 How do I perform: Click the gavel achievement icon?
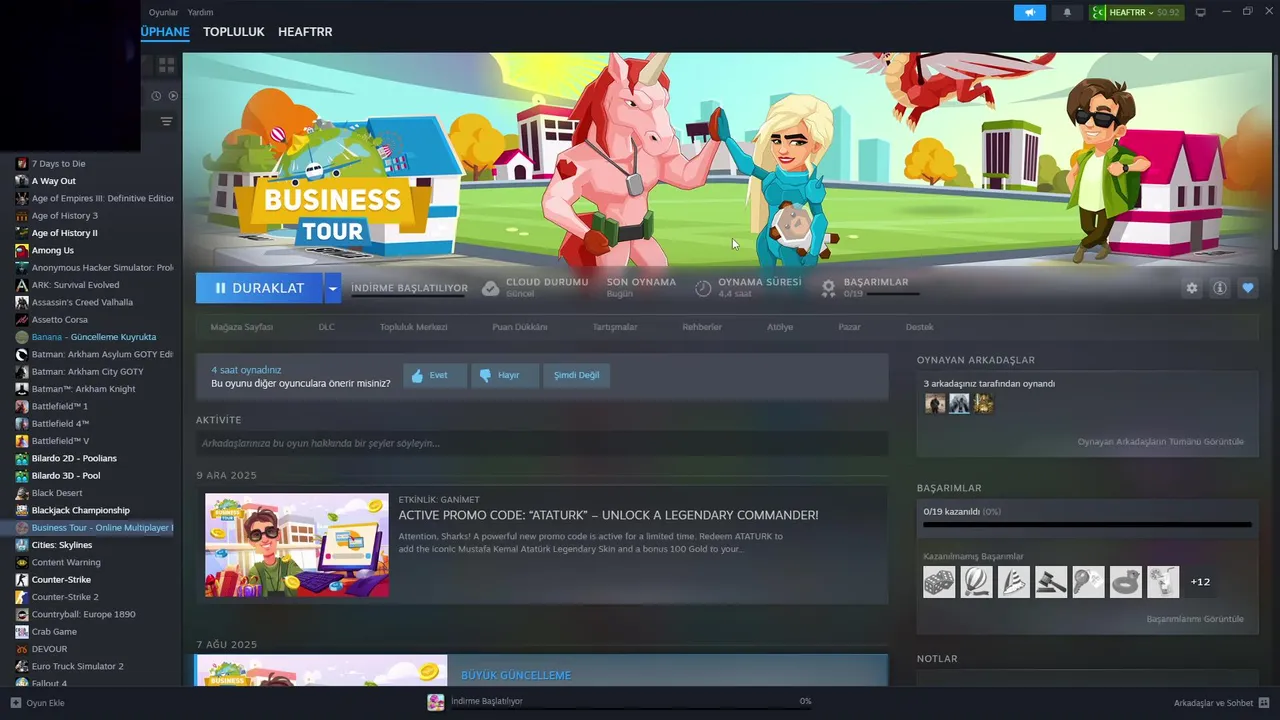point(1051,582)
